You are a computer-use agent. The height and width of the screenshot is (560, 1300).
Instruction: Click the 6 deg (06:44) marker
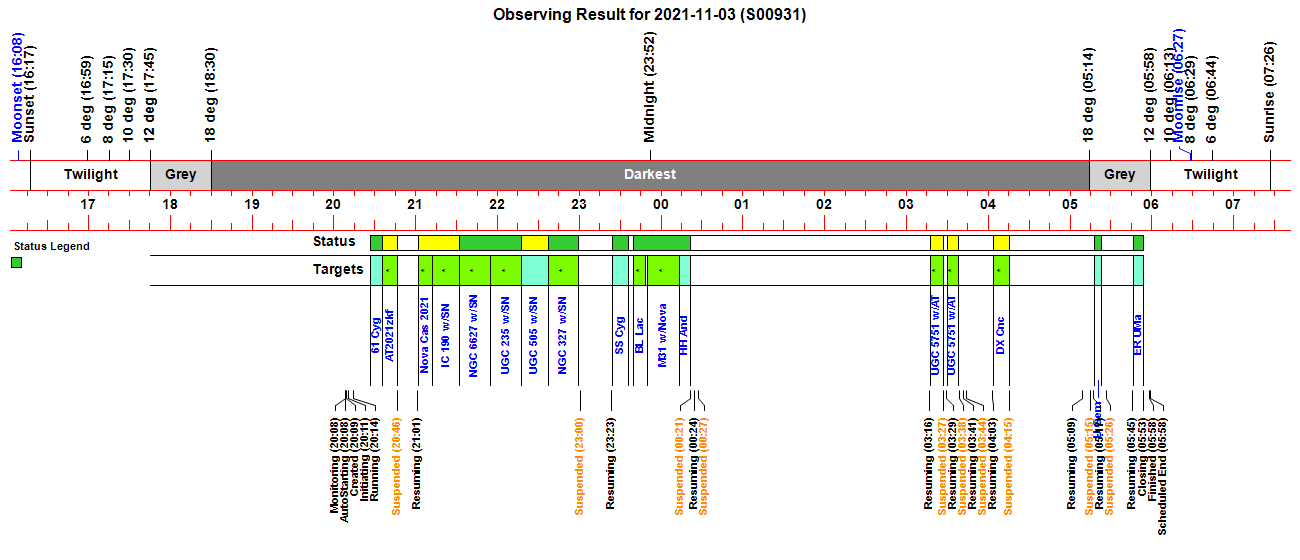coord(1212,101)
